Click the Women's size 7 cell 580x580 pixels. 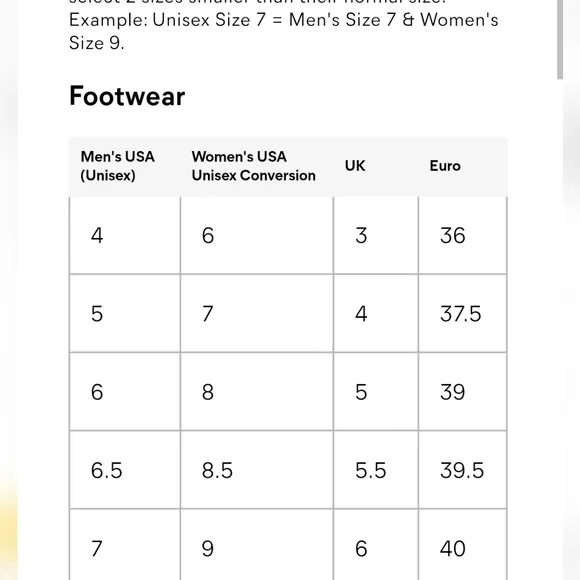[257, 314]
